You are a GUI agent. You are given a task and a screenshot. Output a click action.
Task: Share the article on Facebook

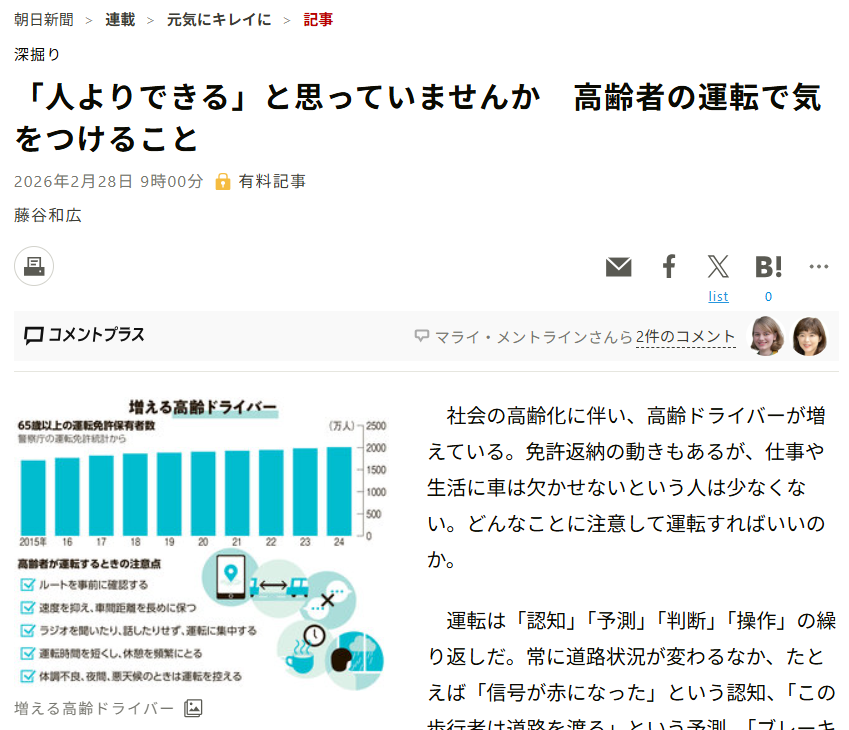click(x=668, y=266)
